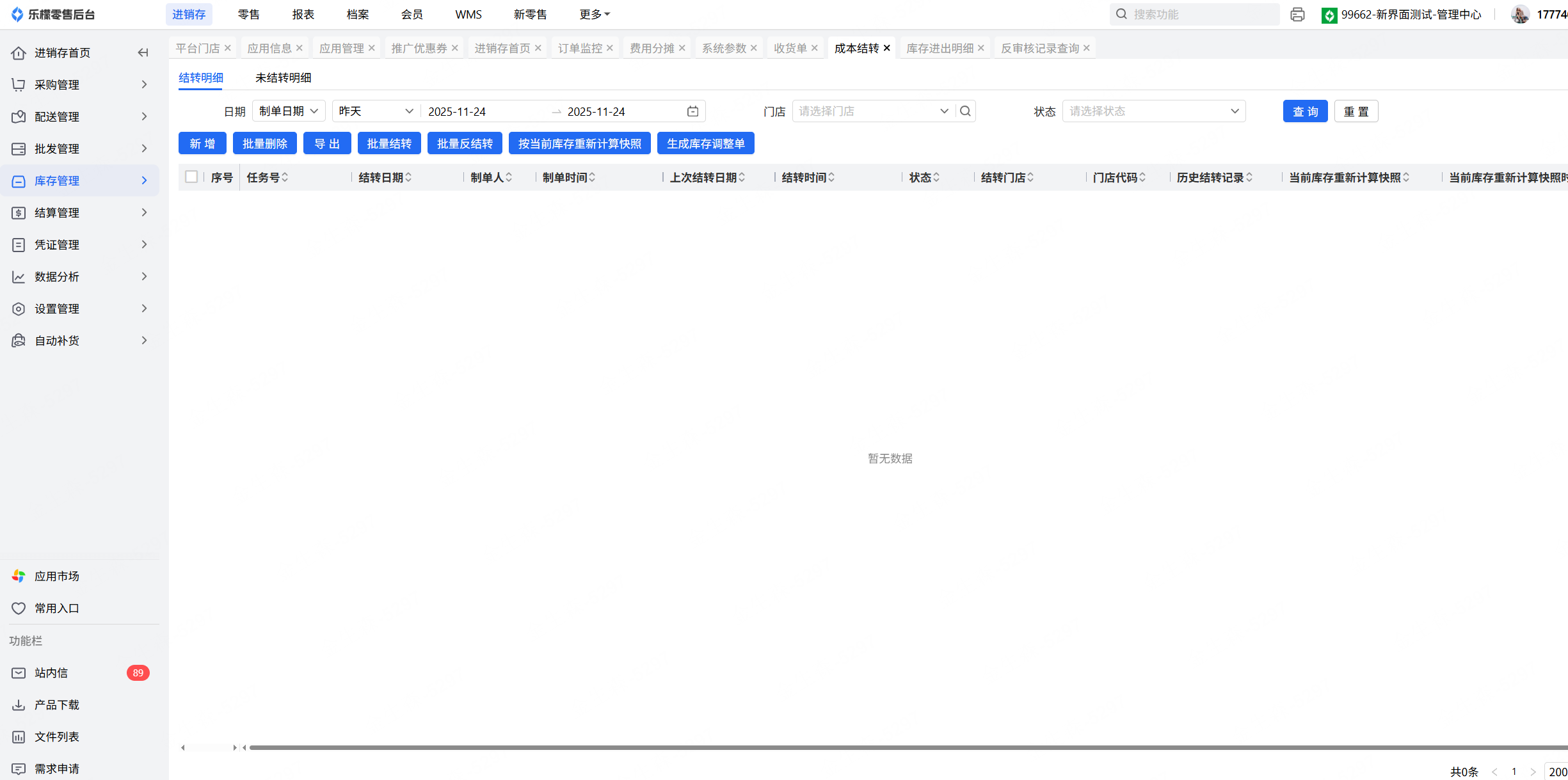The height and width of the screenshot is (780, 1568).
Task: Collapse sidebar using the arrow icon
Action: tap(143, 52)
